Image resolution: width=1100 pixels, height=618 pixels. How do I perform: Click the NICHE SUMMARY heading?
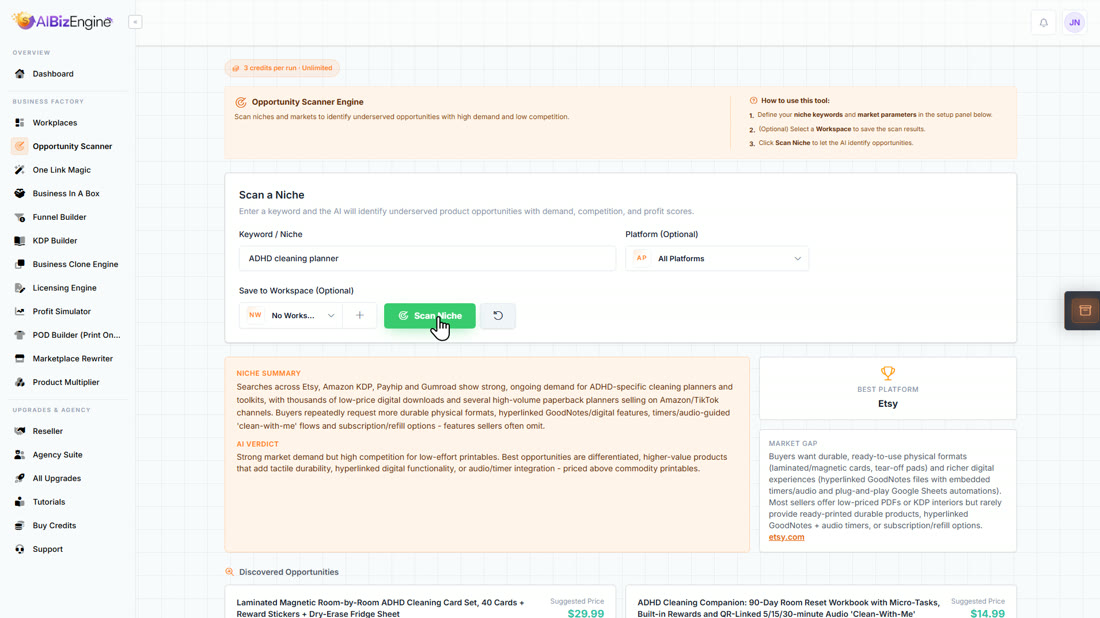(269, 373)
